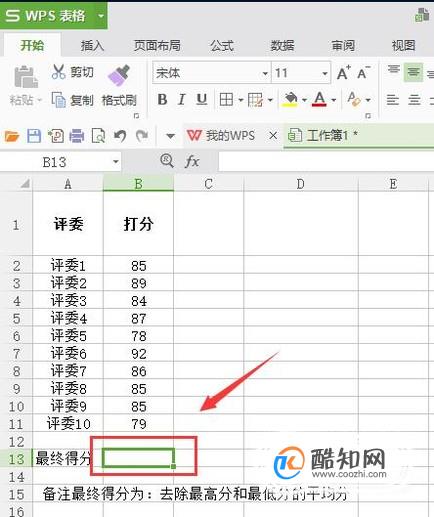434x517 pixels.
Task: Open the fx insert function button
Action: (x=192, y=162)
